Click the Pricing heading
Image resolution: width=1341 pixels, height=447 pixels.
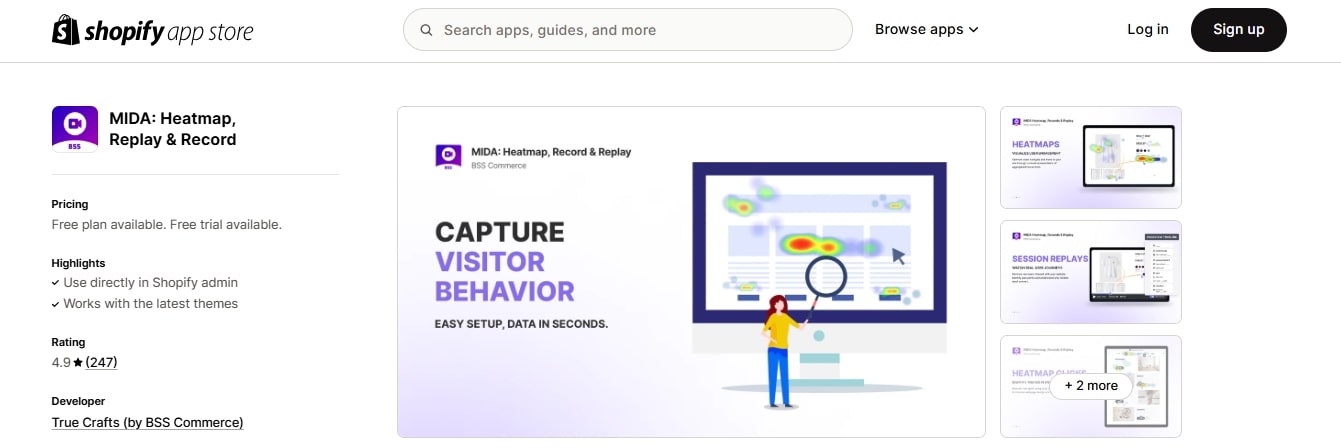(70, 204)
